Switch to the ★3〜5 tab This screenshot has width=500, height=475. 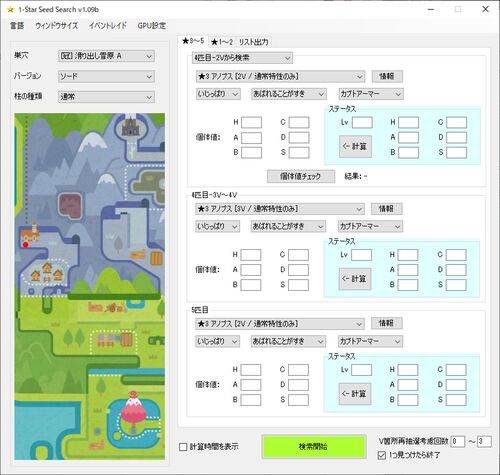tap(193, 41)
